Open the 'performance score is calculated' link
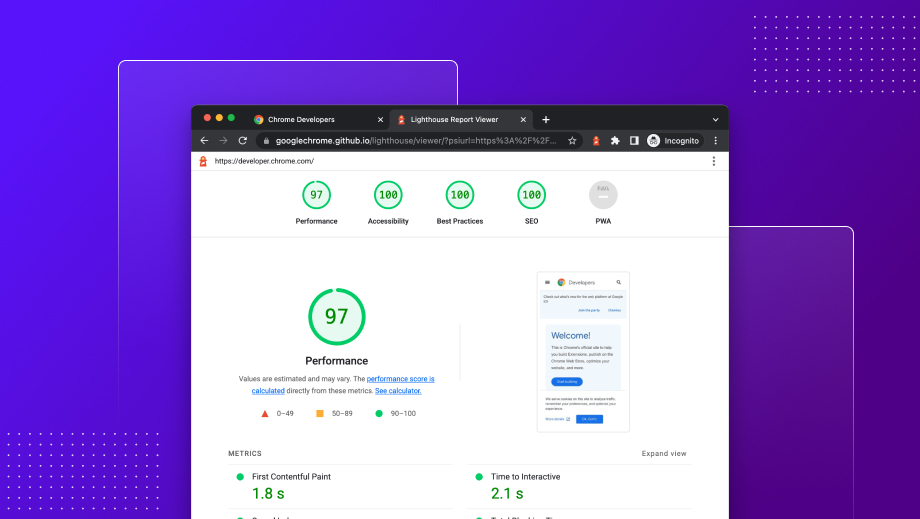 coord(400,379)
